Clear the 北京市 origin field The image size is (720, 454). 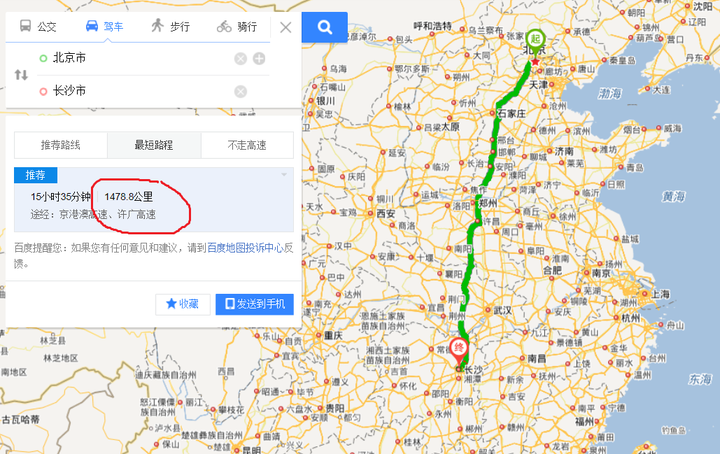pos(241,59)
